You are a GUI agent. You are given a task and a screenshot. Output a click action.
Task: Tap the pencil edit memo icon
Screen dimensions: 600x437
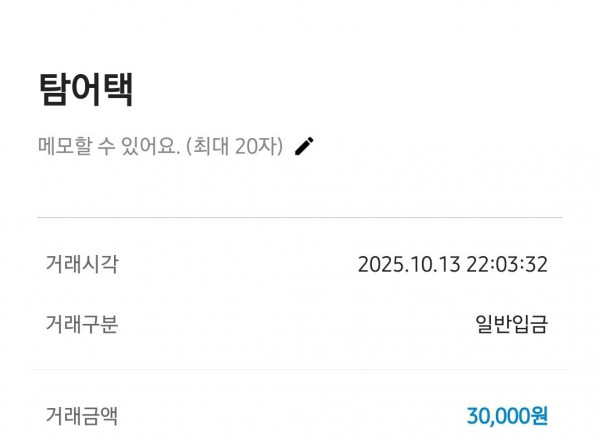click(304, 146)
